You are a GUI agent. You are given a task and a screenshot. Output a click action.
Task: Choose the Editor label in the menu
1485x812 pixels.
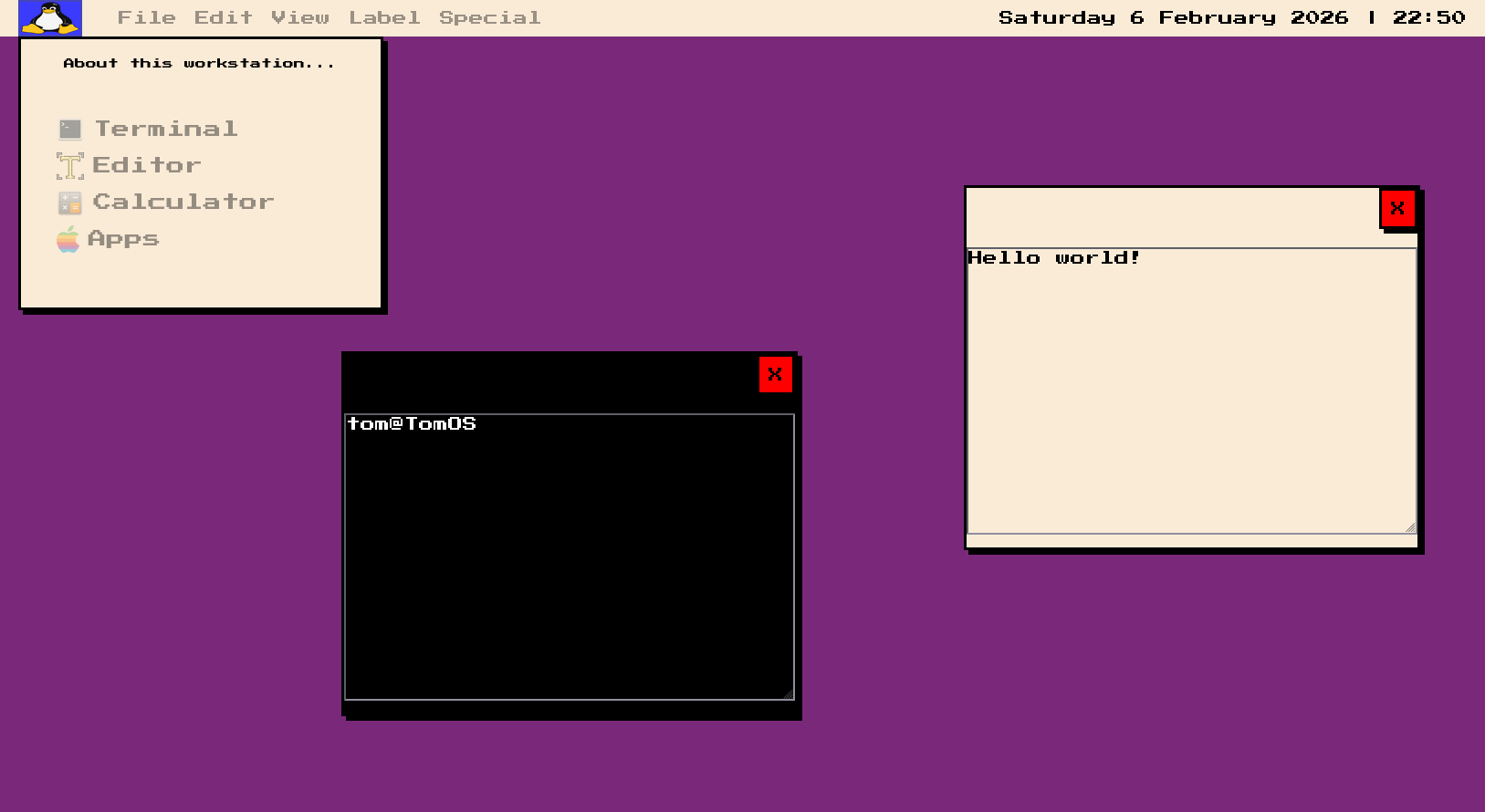pyautogui.click(x=147, y=165)
